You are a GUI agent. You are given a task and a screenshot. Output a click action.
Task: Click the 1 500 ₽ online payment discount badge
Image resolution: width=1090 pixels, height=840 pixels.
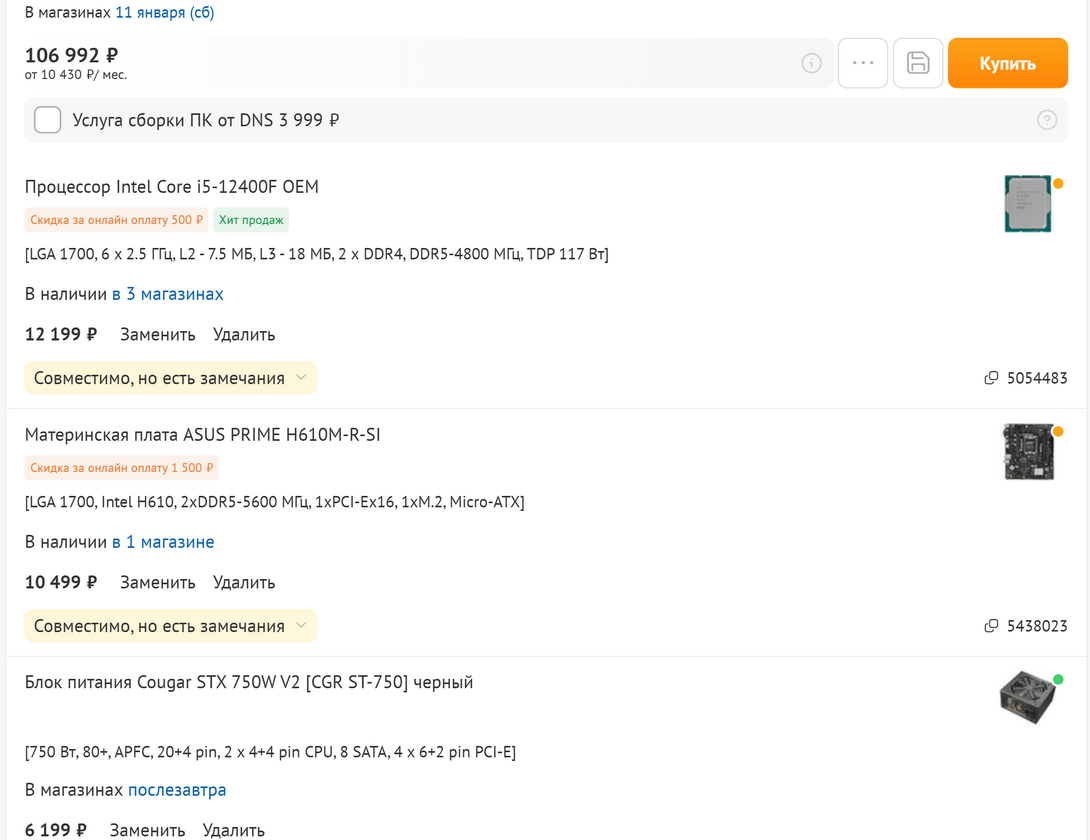coord(122,468)
